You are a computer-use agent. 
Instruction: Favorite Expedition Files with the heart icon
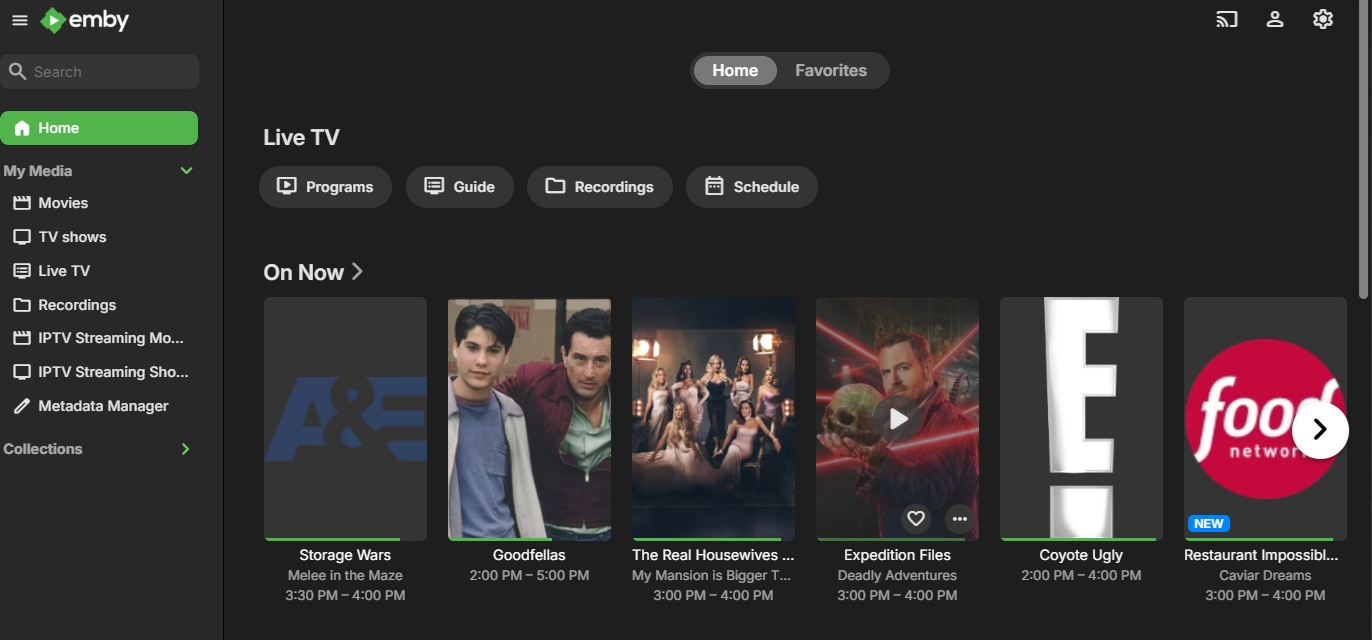coord(915,519)
